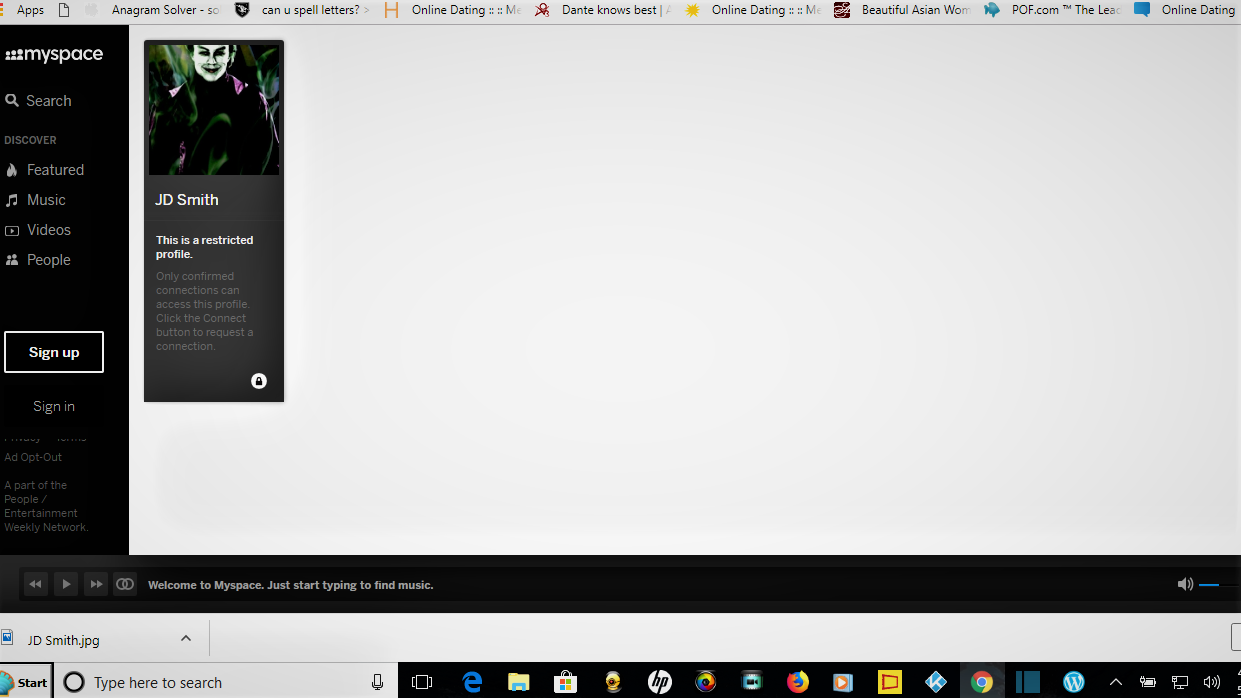This screenshot has width=1241, height=698.
Task: Expand the JD Smith.jpg download options
Action: tap(185, 639)
